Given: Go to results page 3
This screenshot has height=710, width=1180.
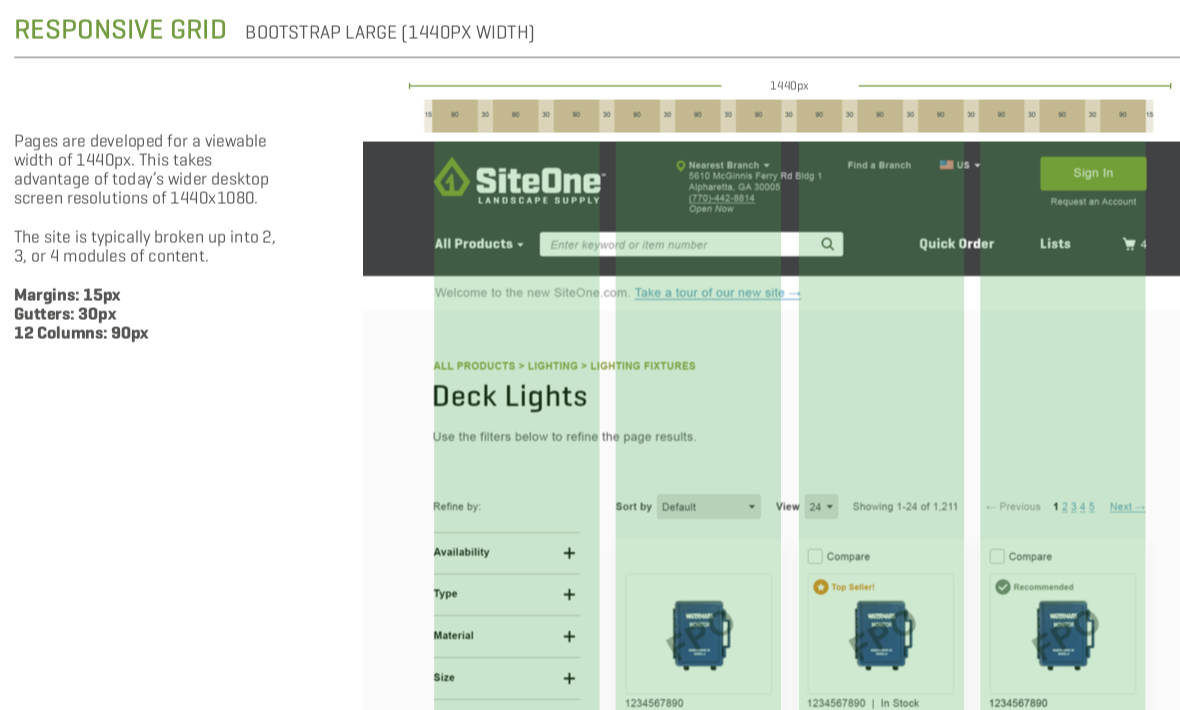Looking at the screenshot, I should [1074, 507].
